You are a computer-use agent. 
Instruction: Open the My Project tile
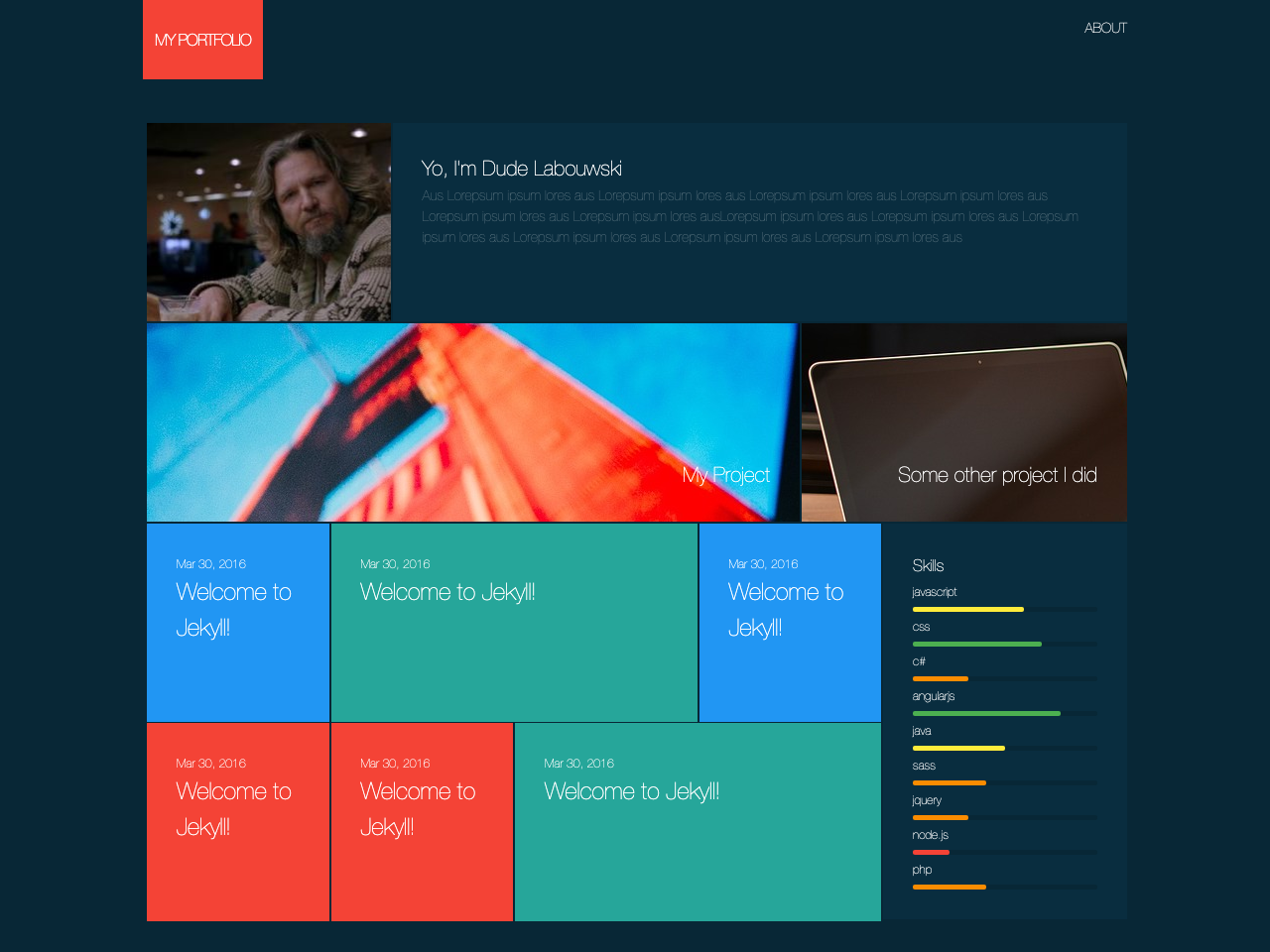pos(472,422)
